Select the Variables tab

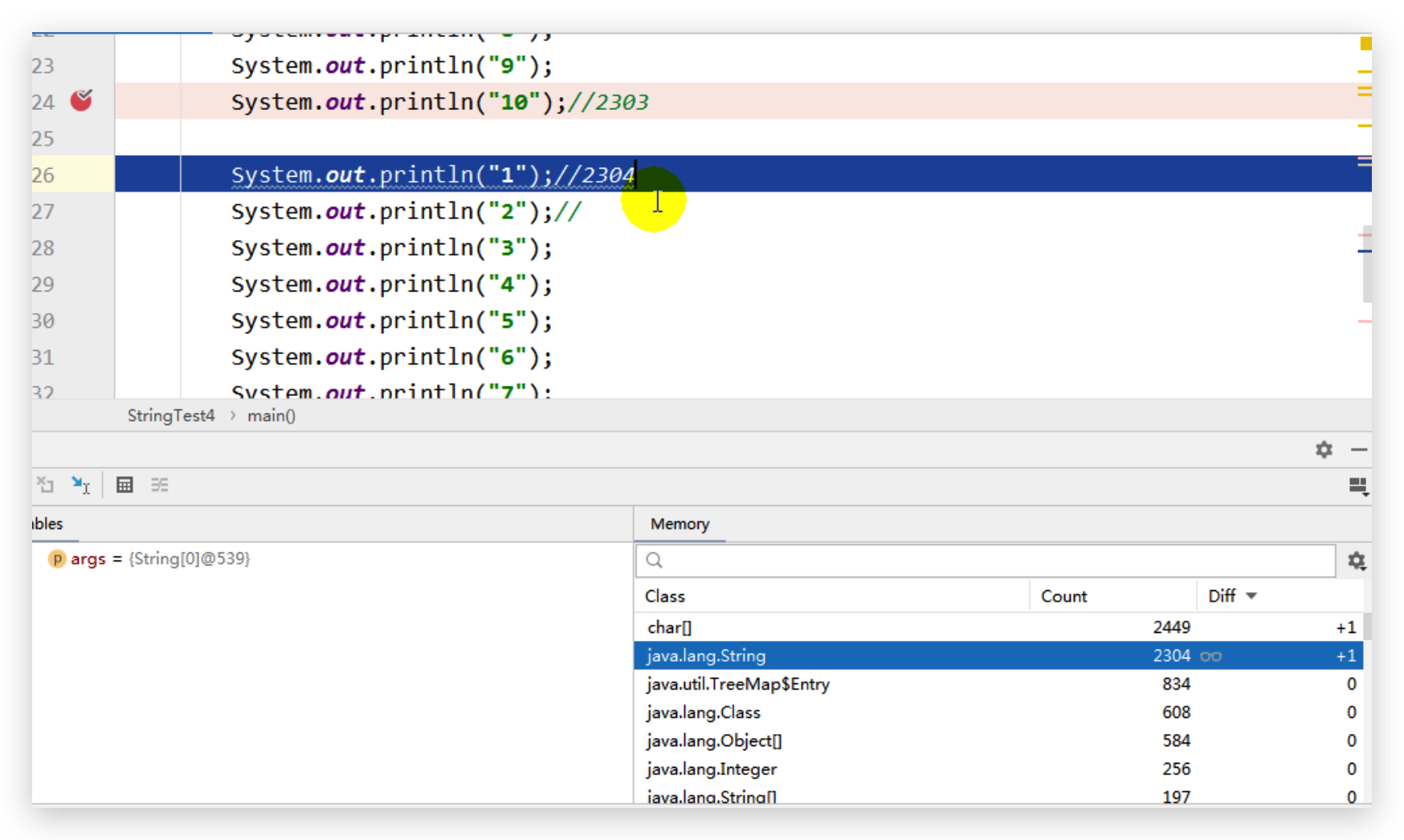pos(48,524)
